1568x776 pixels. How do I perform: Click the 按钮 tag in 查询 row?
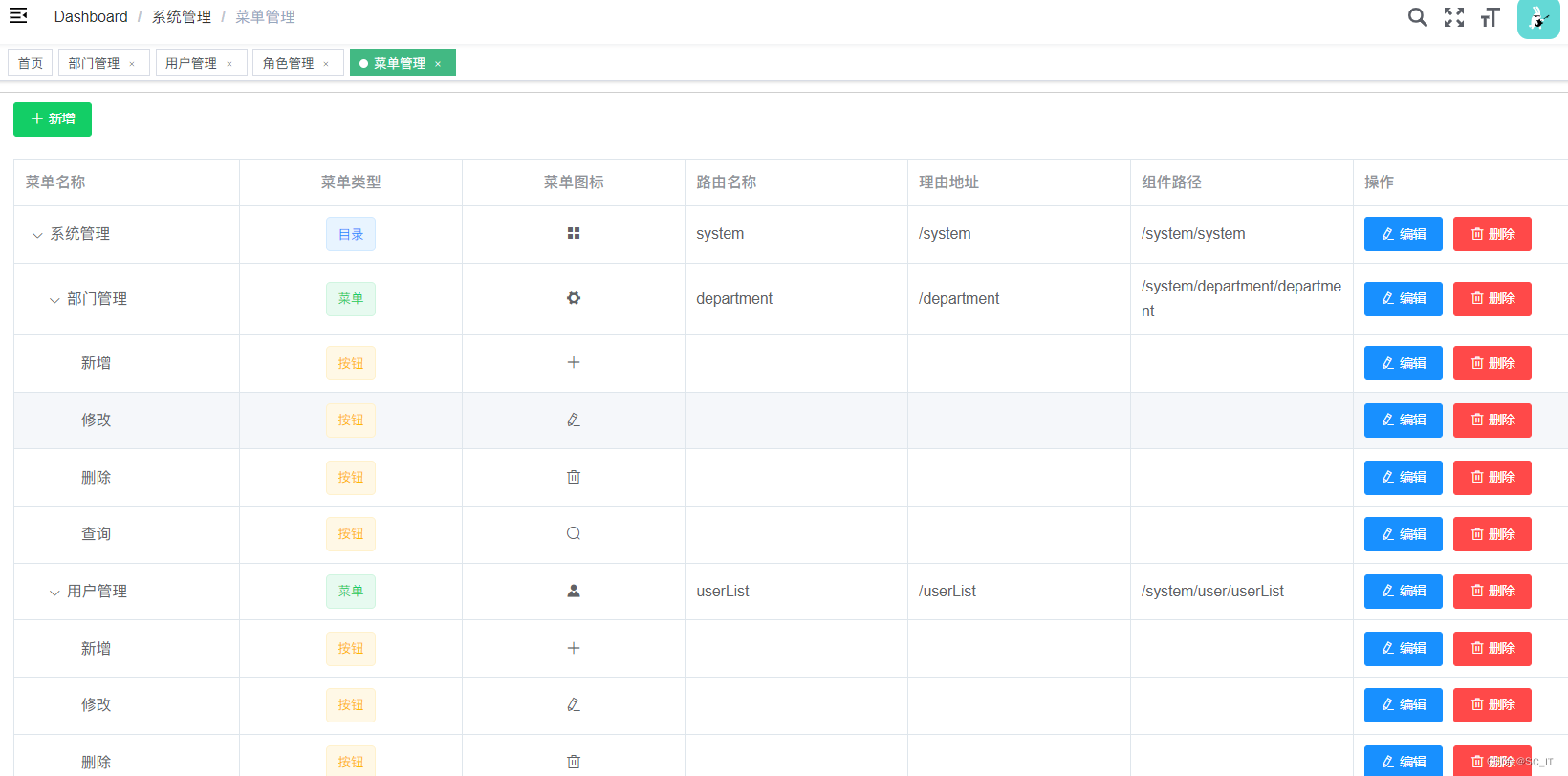tap(351, 534)
